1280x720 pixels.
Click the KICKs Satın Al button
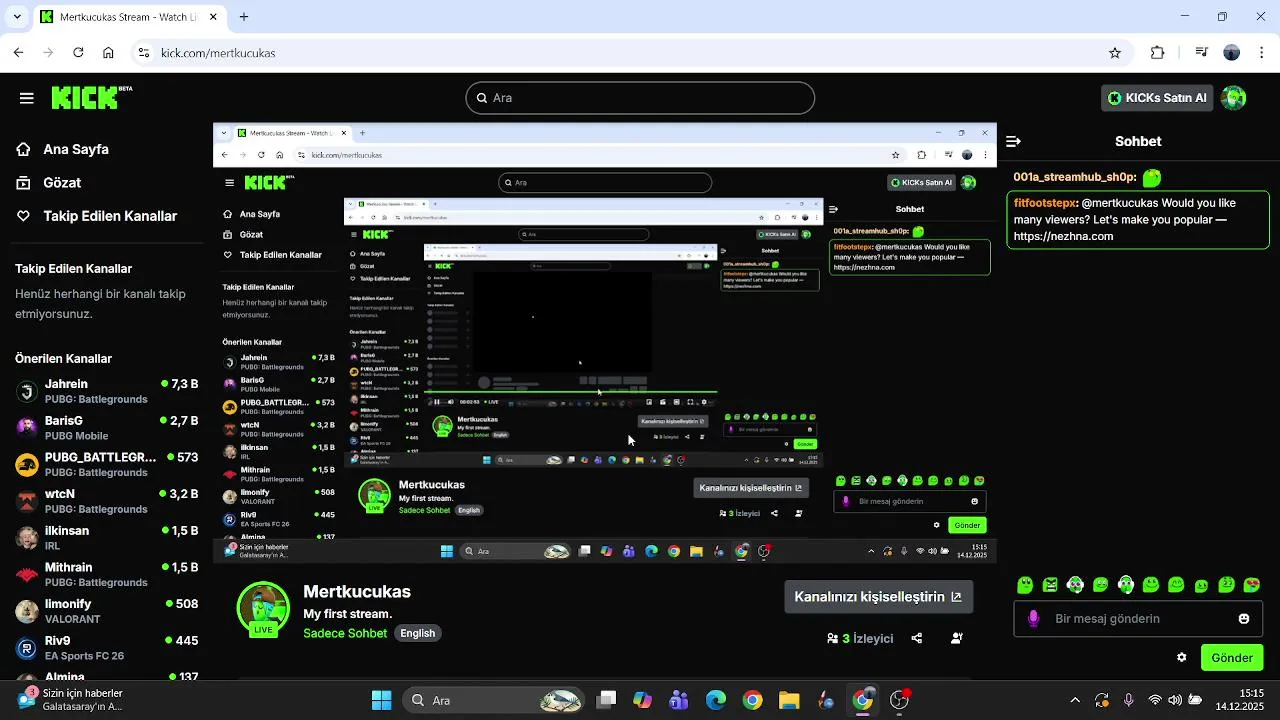tap(1156, 98)
